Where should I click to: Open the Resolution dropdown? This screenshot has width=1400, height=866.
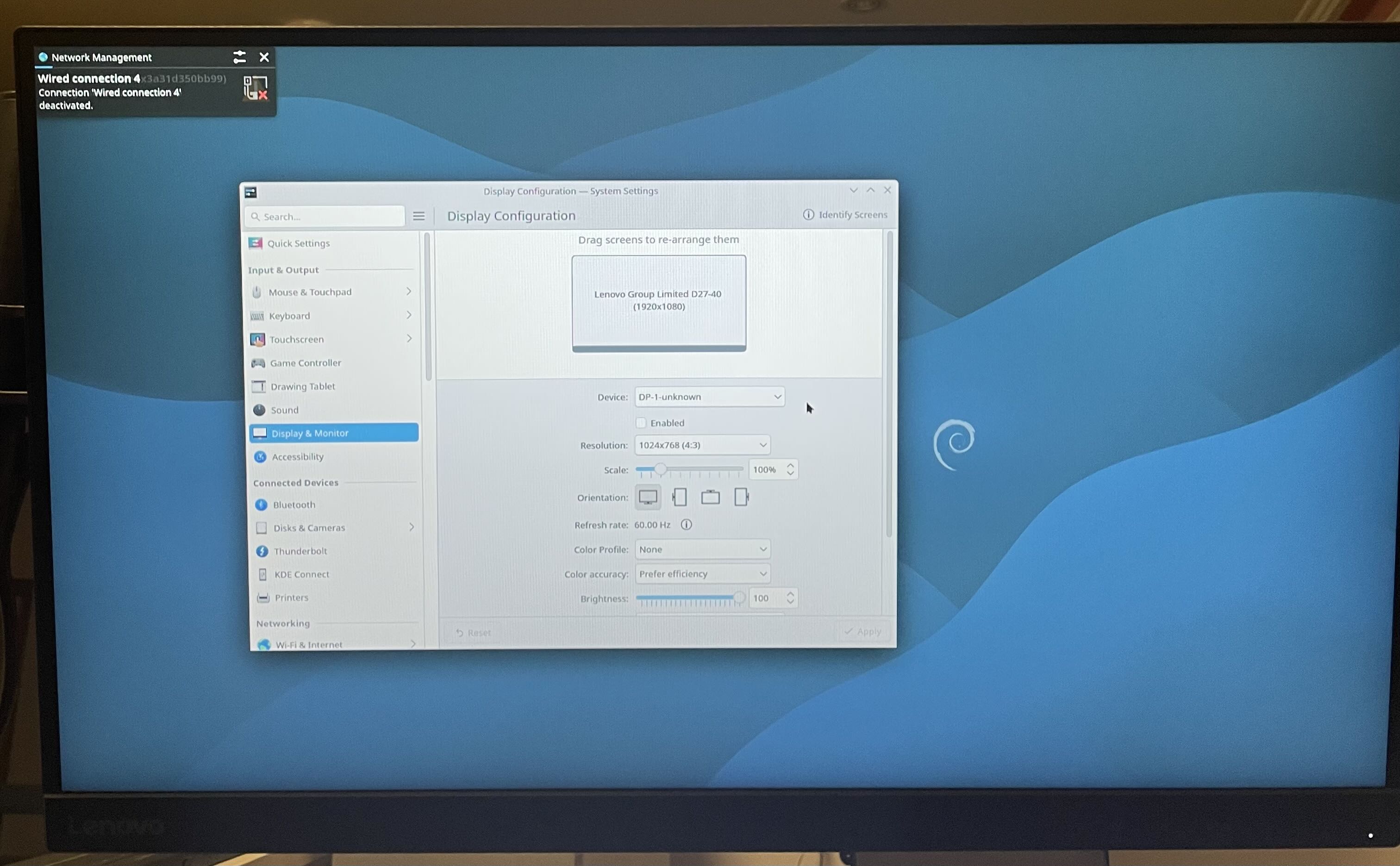(x=702, y=445)
